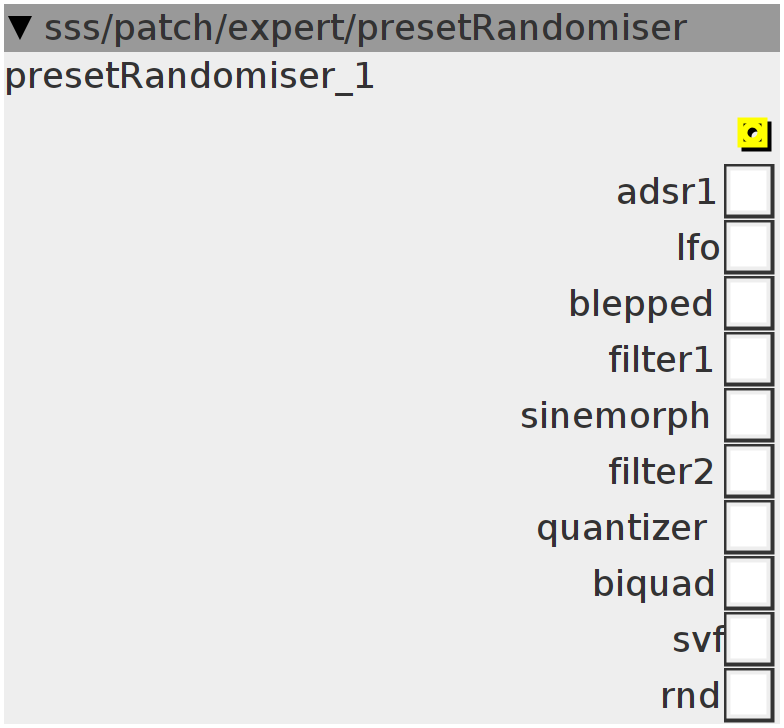Click the quantizer parameter label
Viewport: 784px width, 728px height.
pyautogui.click(x=622, y=528)
